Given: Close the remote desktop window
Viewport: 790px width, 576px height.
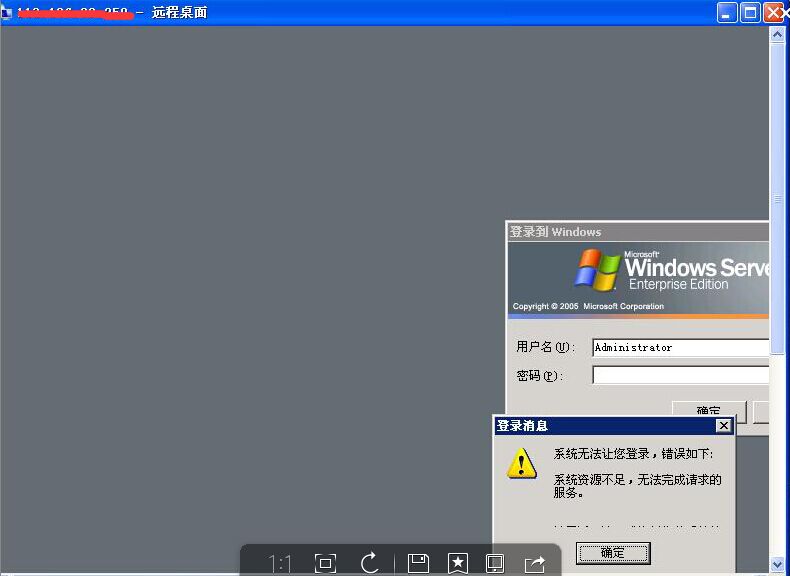Looking at the screenshot, I should tap(773, 13).
